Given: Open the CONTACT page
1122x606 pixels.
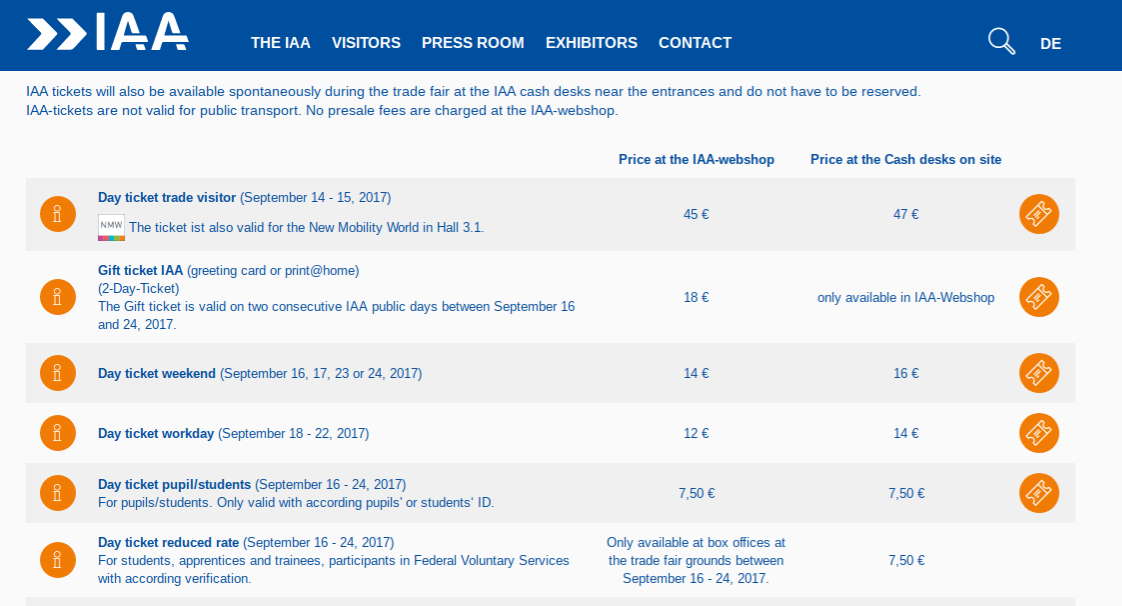Looking at the screenshot, I should click(695, 43).
